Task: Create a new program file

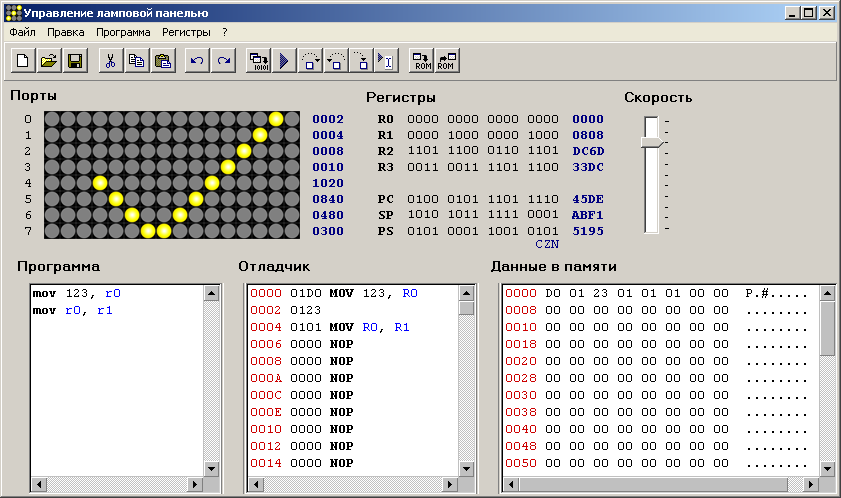Action: pos(22,61)
